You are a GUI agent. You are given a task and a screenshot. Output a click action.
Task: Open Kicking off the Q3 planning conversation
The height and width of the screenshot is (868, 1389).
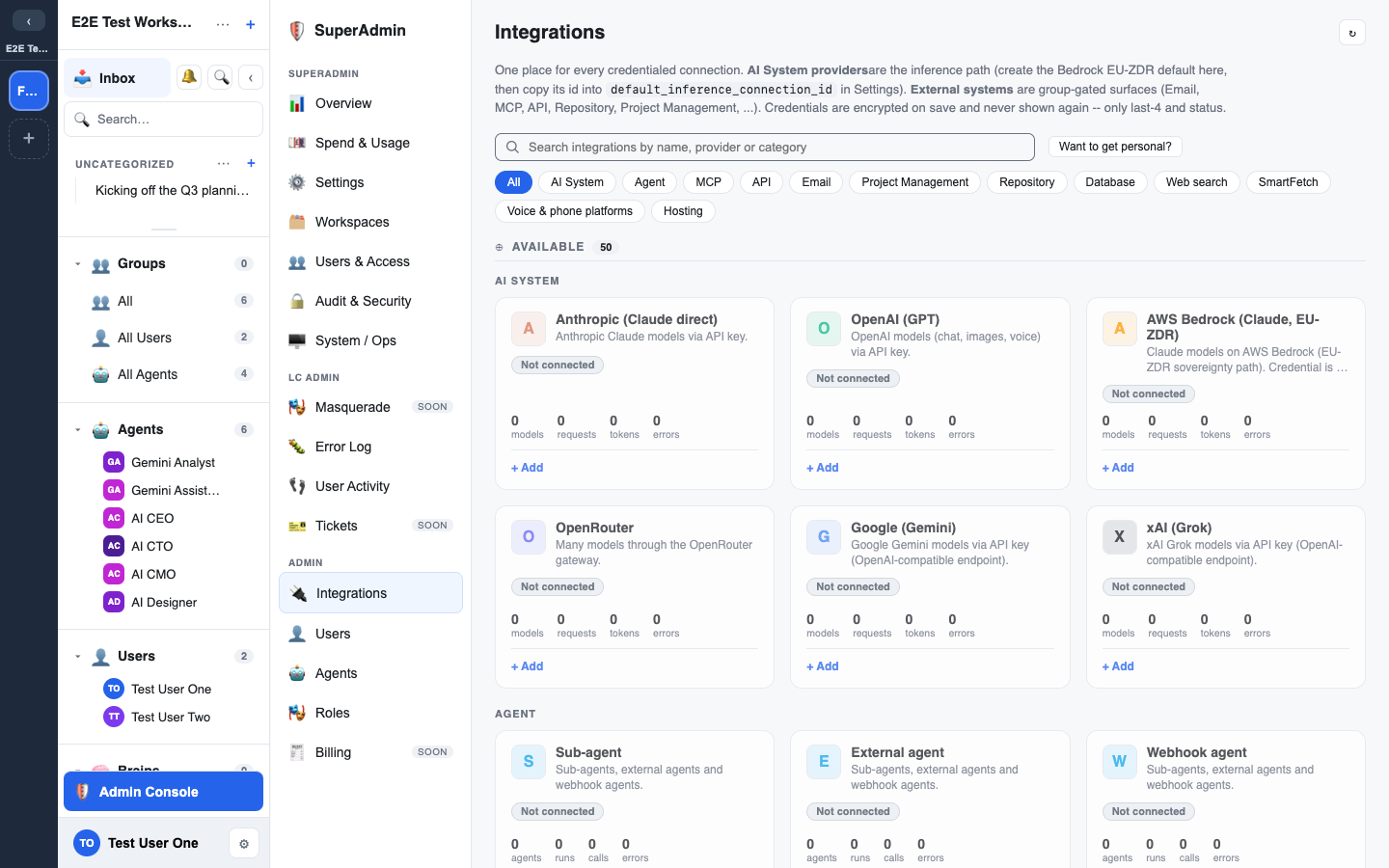click(x=173, y=191)
